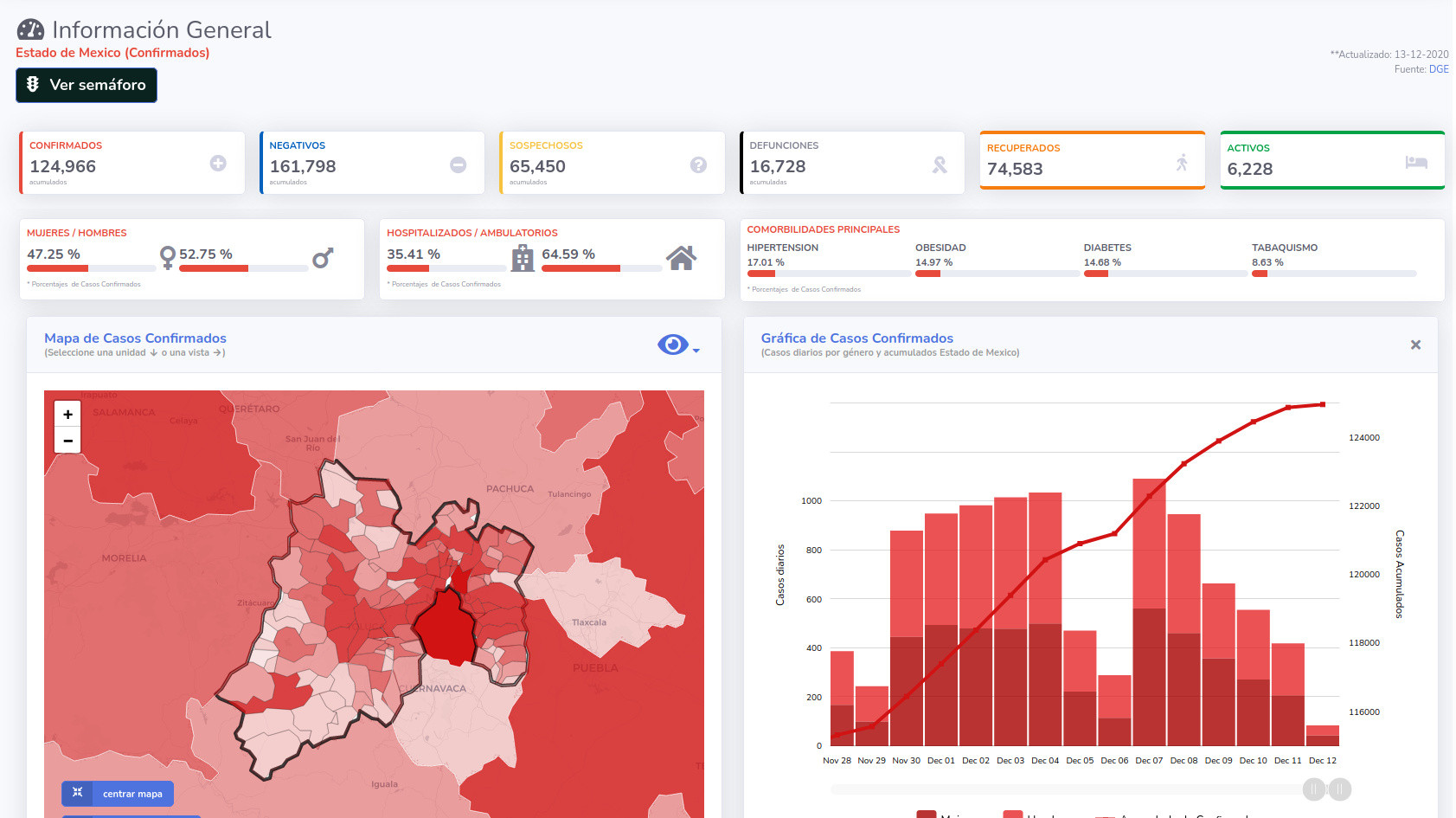Click the COMORBILIDADES PRINCIPALES heading

click(824, 229)
